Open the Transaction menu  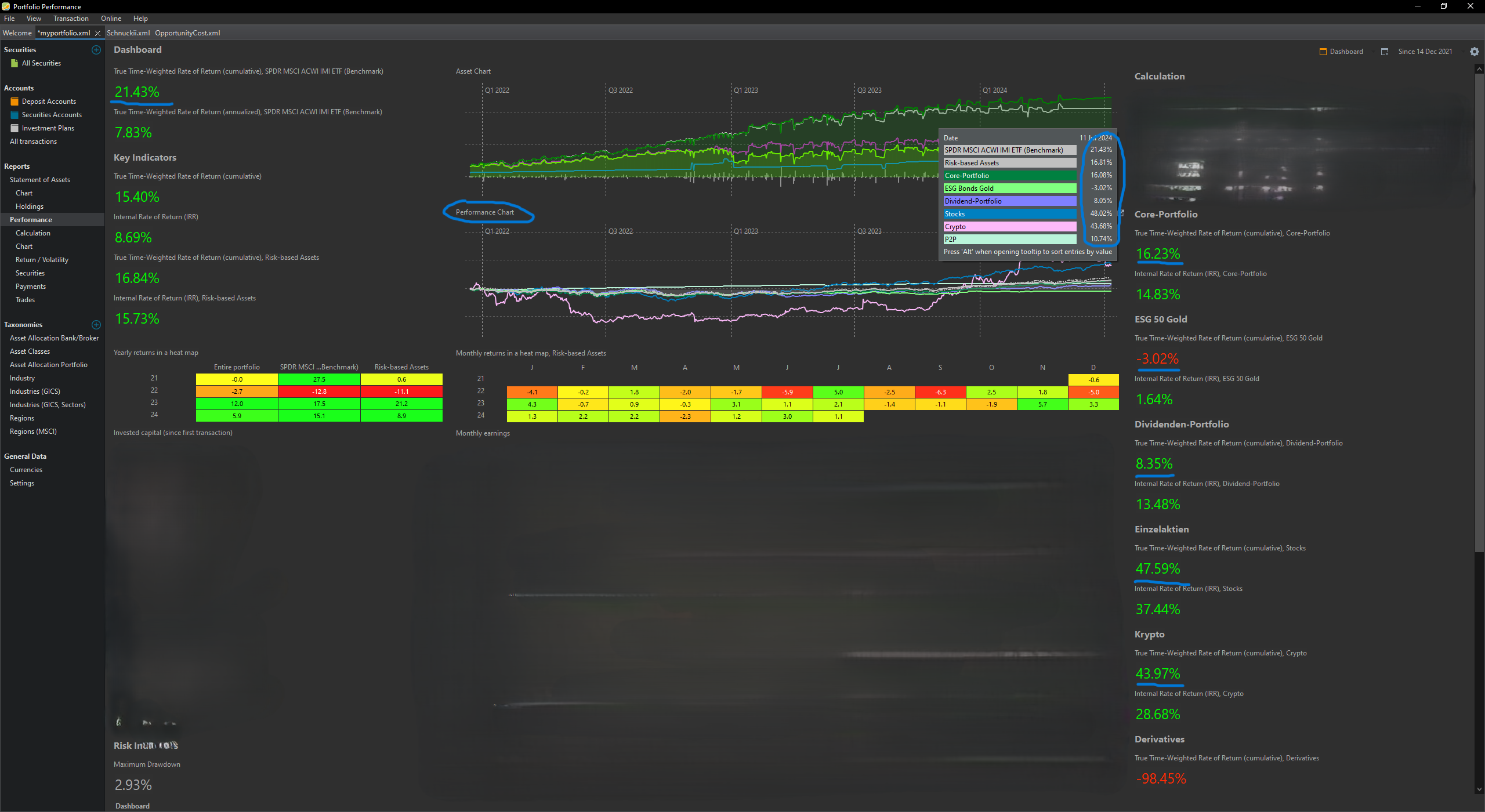coord(71,19)
